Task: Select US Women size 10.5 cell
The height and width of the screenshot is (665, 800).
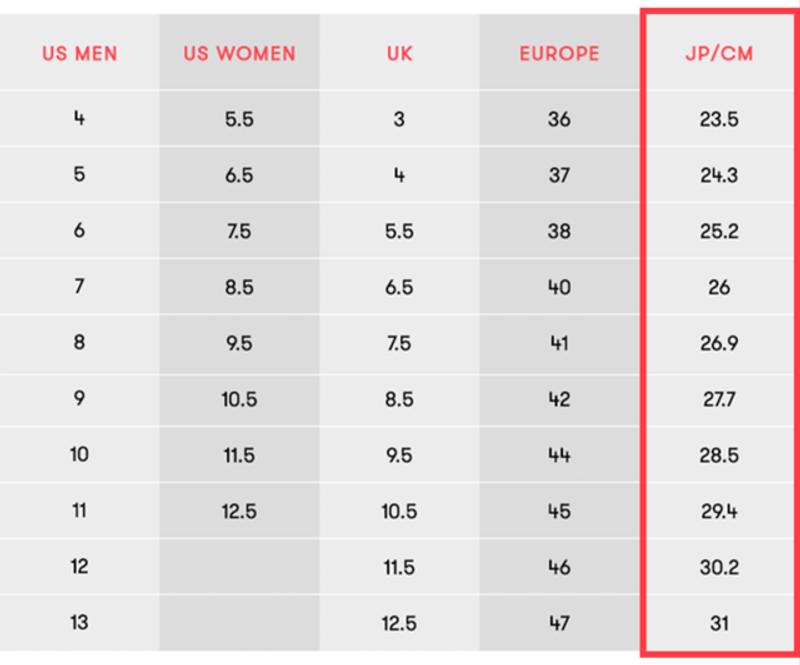Action: click(x=239, y=399)
